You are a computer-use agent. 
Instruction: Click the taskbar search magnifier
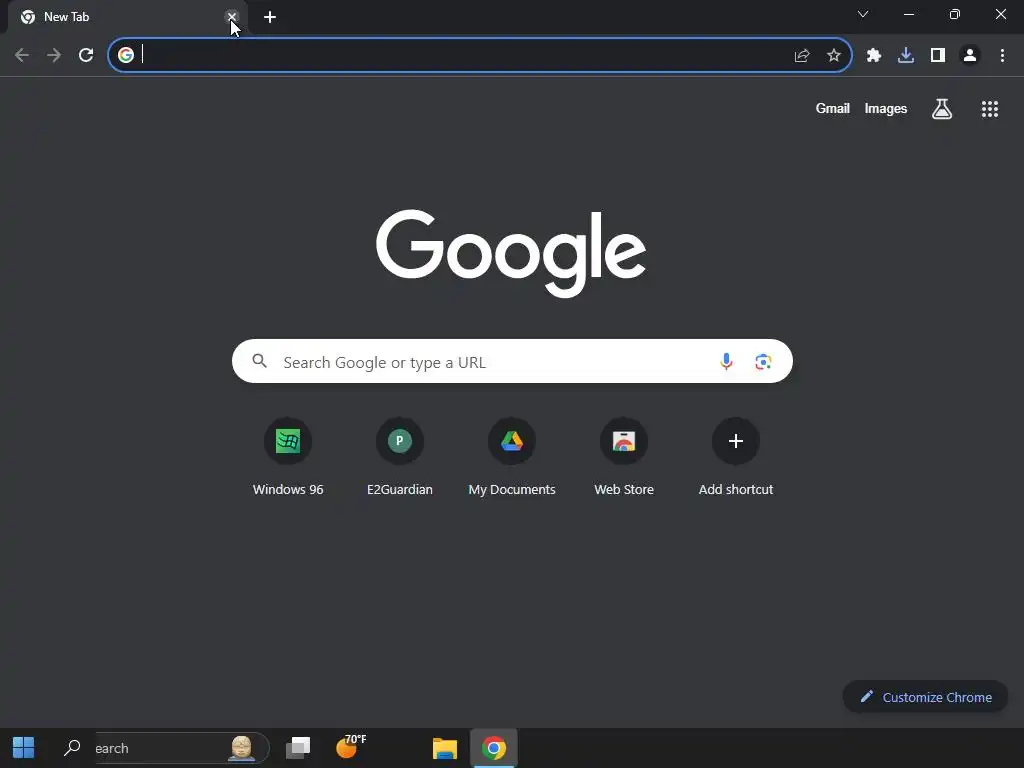coord(72,748)
